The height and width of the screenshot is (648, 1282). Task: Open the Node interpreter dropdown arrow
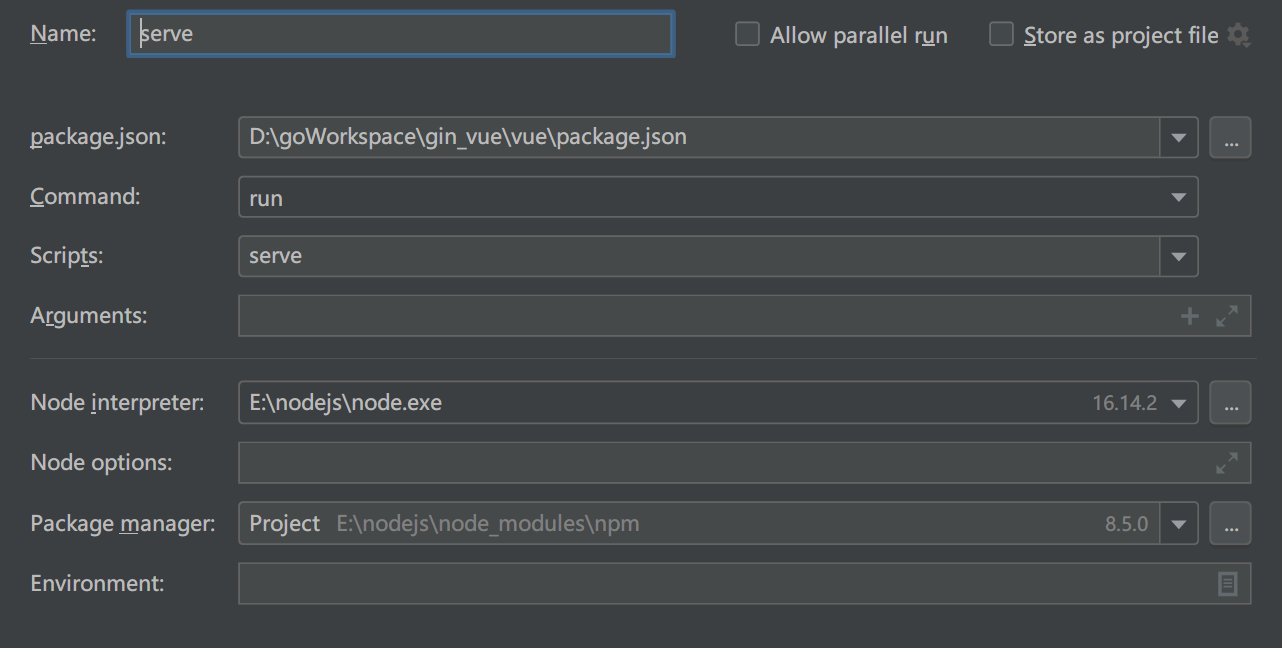point(1179,403)
